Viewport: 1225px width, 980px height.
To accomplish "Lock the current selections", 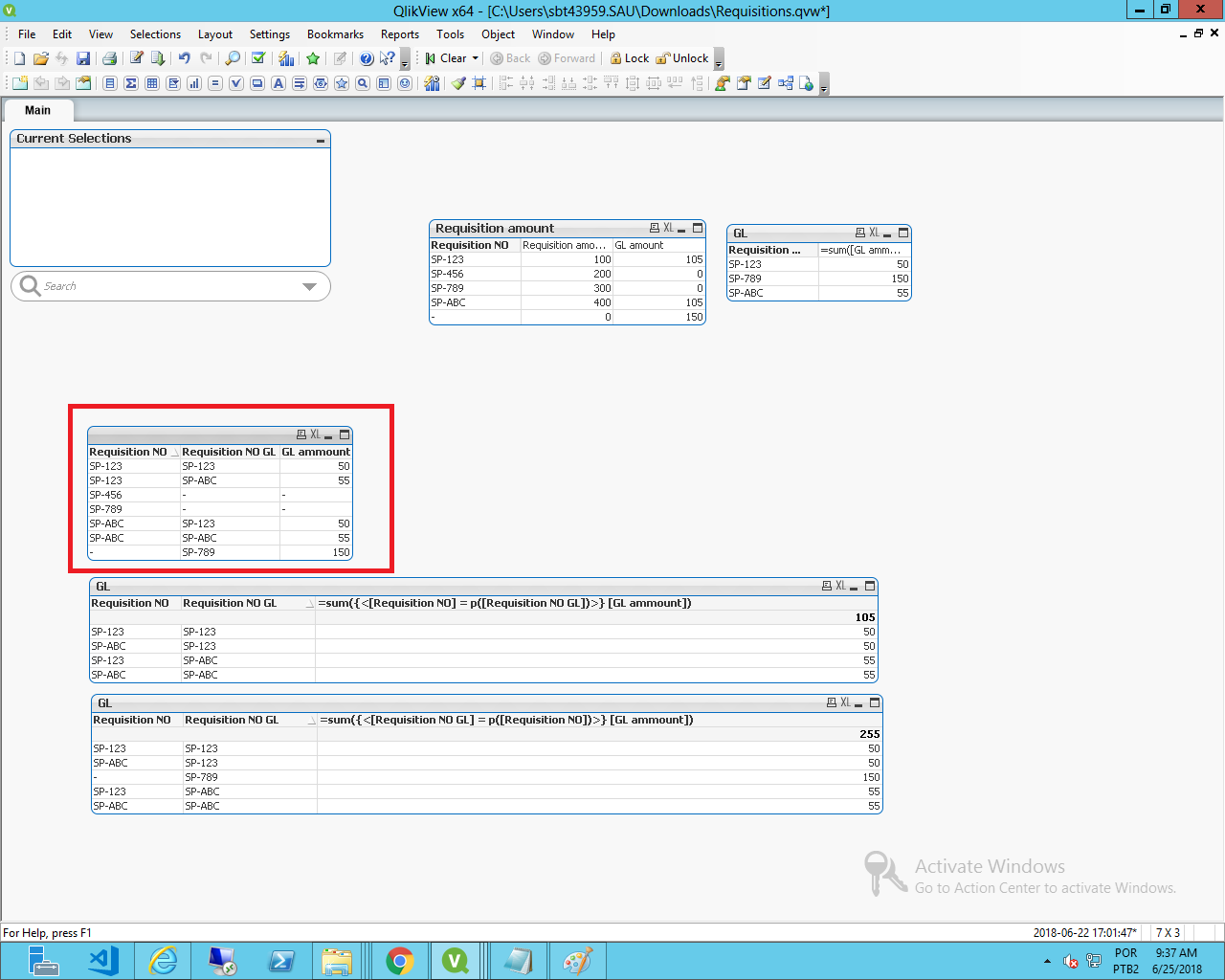I will pos(630,58).
